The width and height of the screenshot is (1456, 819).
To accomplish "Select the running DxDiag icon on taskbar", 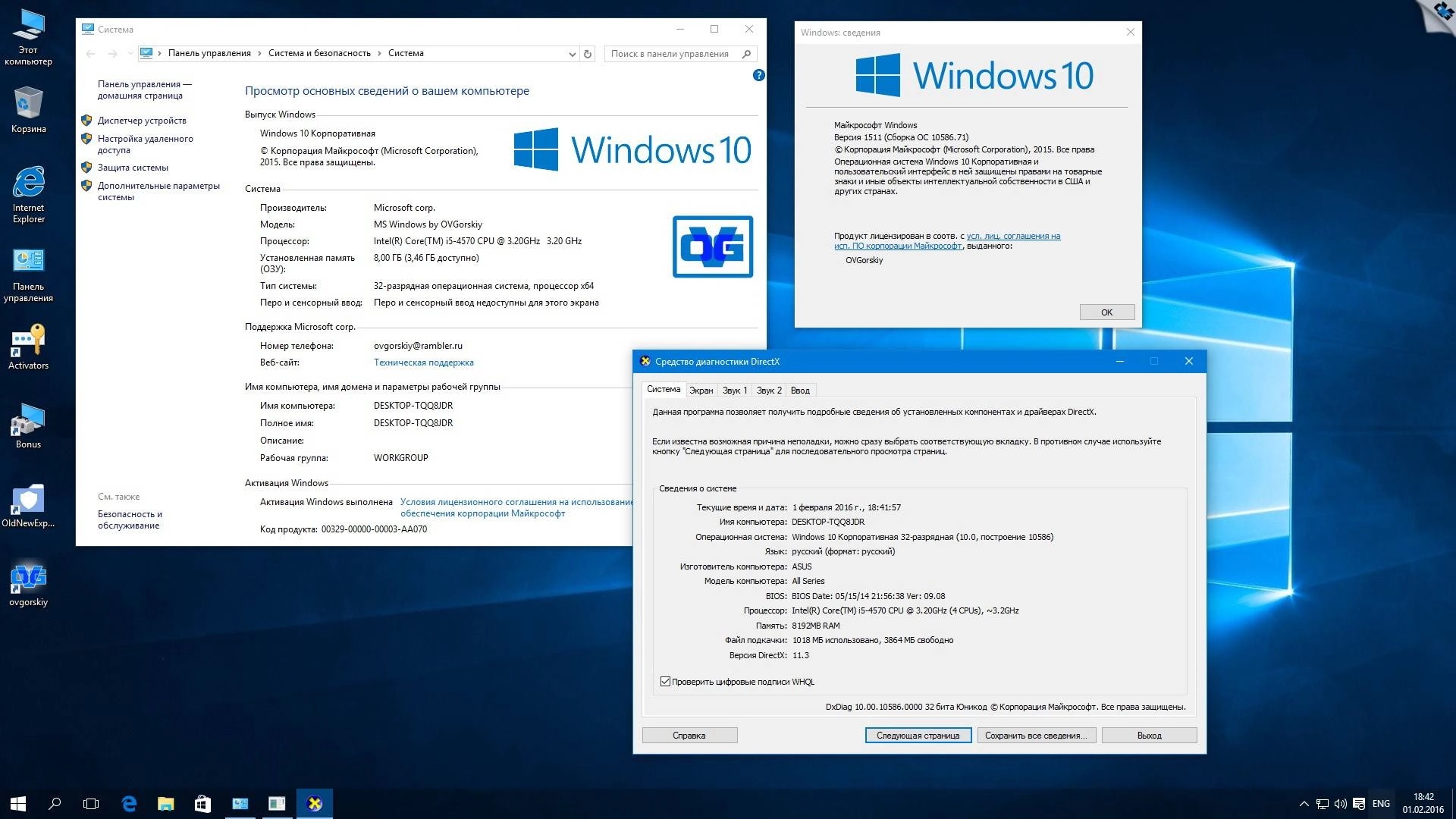I will coord(314,803).
